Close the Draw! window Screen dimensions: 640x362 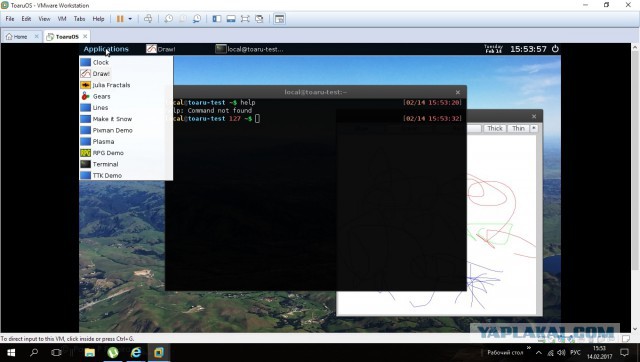pos(534,116)
